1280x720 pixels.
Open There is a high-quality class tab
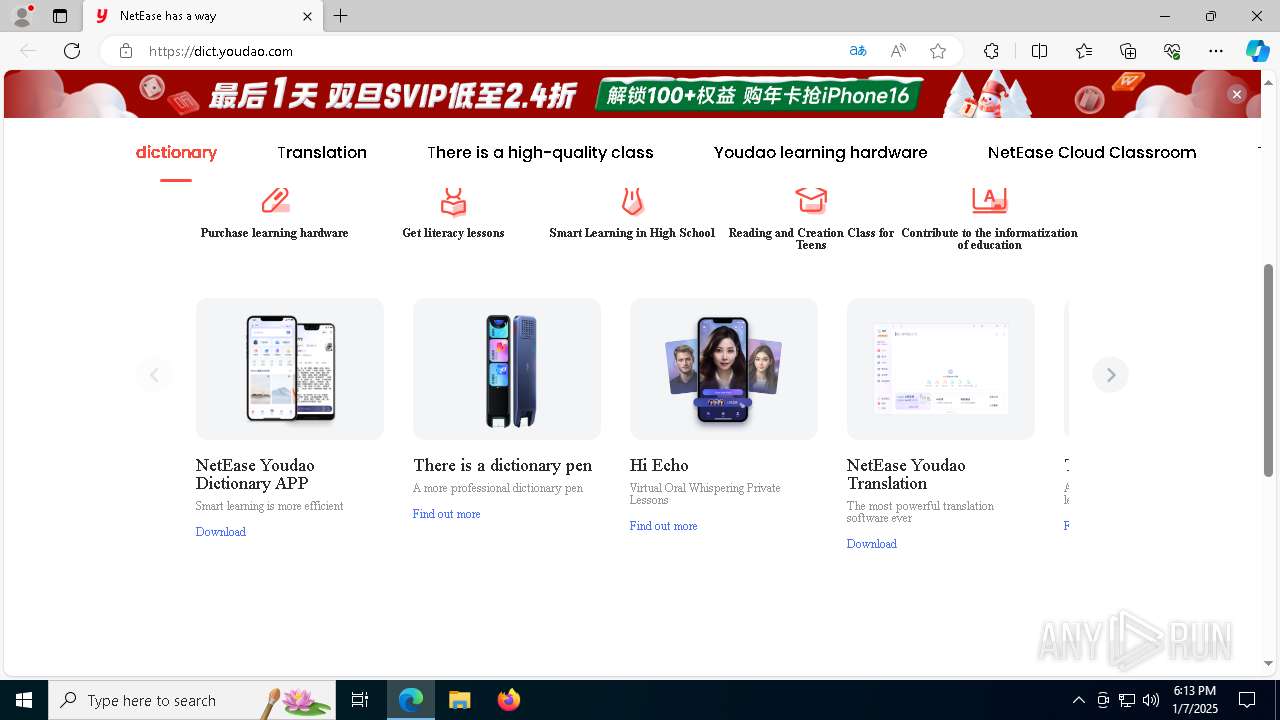tap(540, 152)
